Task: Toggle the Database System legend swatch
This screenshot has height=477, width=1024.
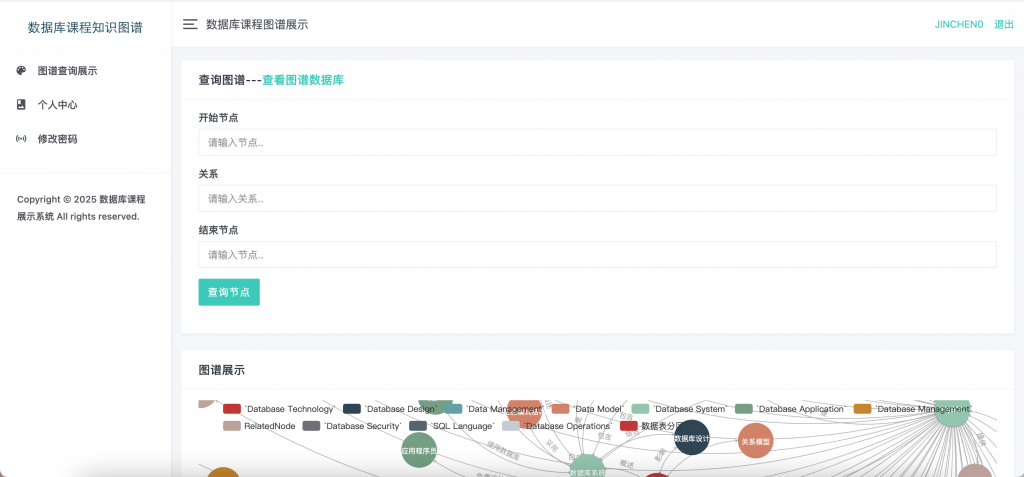Action: [641, 409]
